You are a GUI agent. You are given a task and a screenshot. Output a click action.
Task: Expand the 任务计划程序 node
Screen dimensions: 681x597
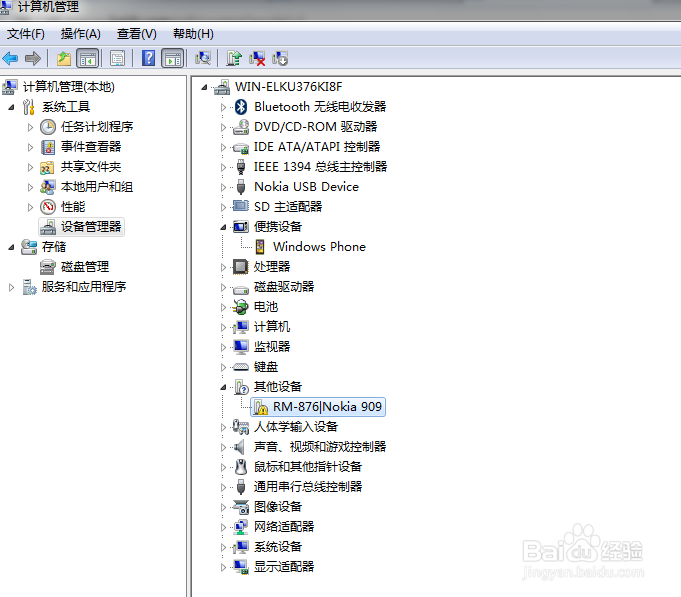click(30, 127)
